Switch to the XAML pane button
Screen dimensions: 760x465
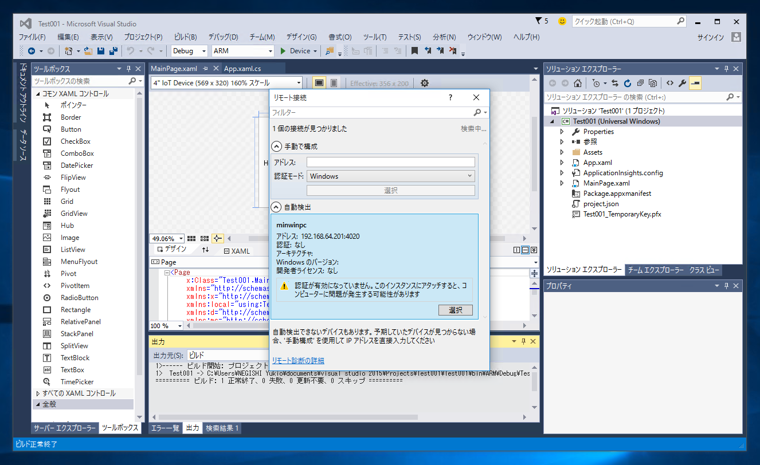237,251
